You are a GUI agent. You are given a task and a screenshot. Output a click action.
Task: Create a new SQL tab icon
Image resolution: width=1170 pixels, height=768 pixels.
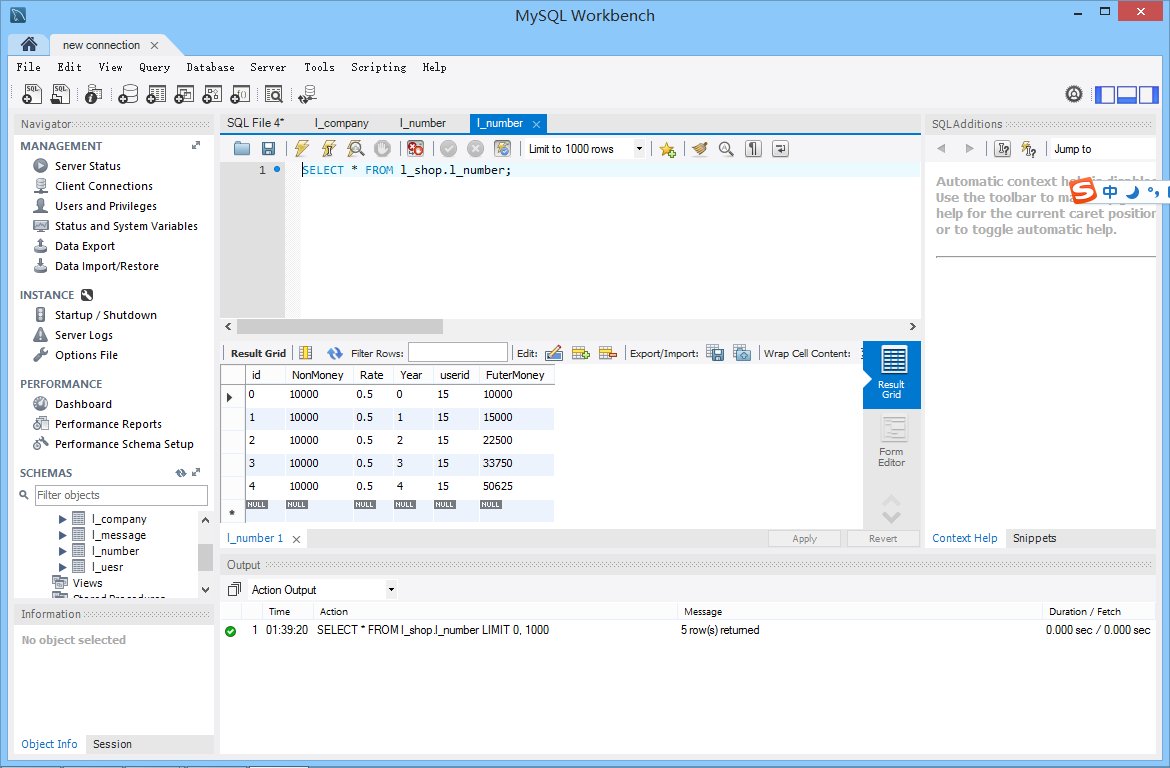(32, 94)
